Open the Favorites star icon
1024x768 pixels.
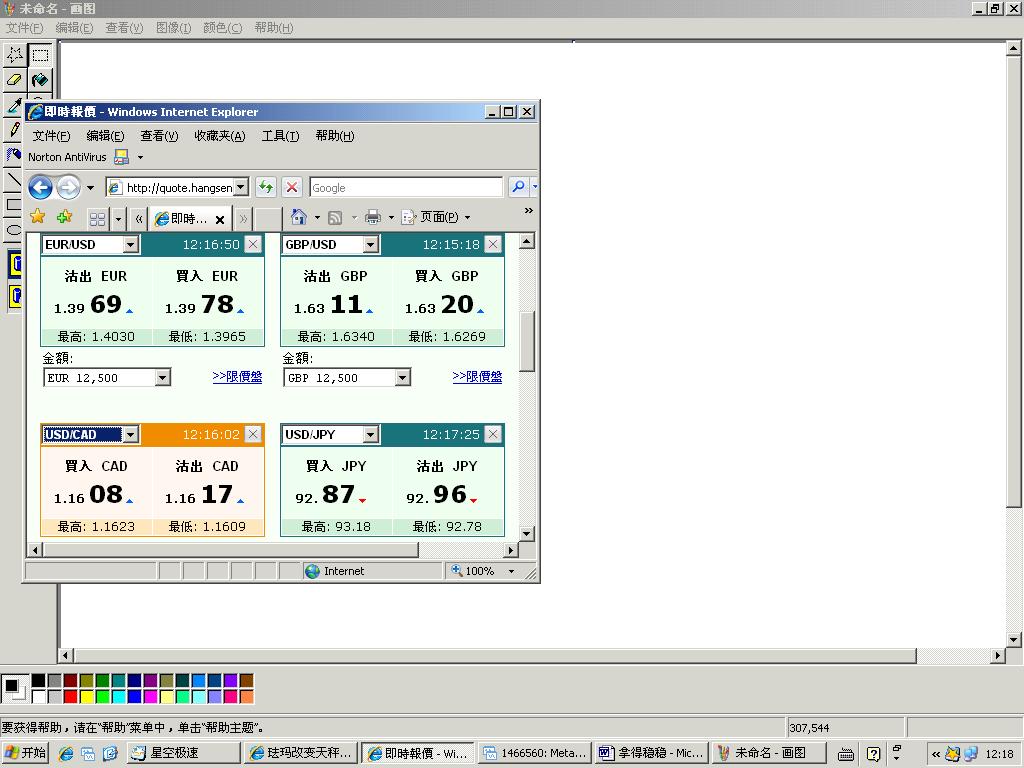[38, 217]
